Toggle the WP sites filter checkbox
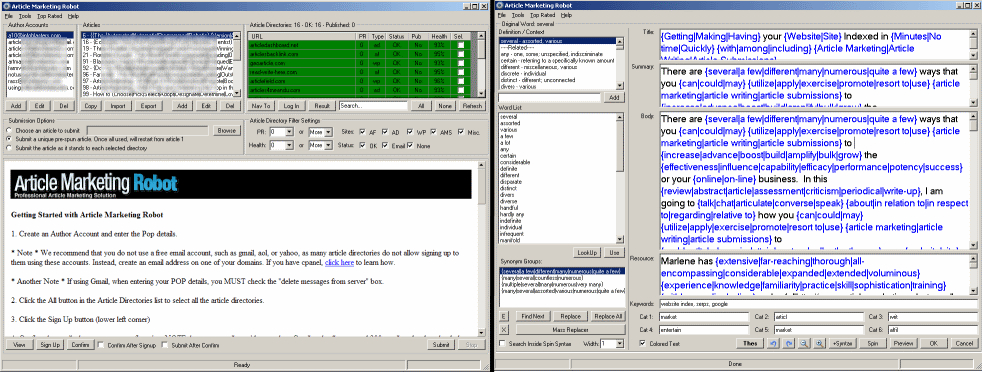Image resolution: width=982 pixels, height=372 pixels. 411,132
